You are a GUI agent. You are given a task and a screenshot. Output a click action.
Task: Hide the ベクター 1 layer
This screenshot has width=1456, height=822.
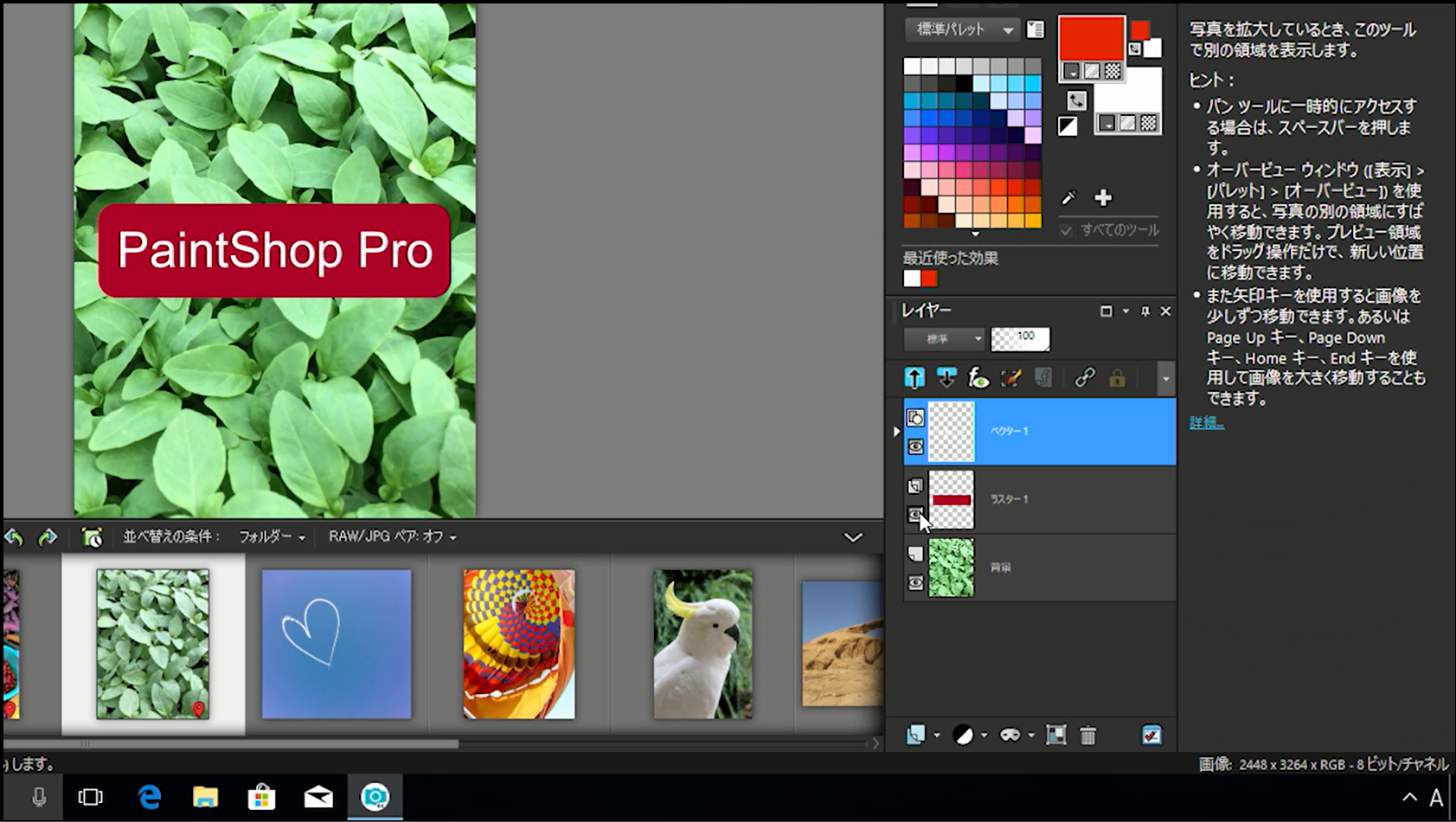915,447
